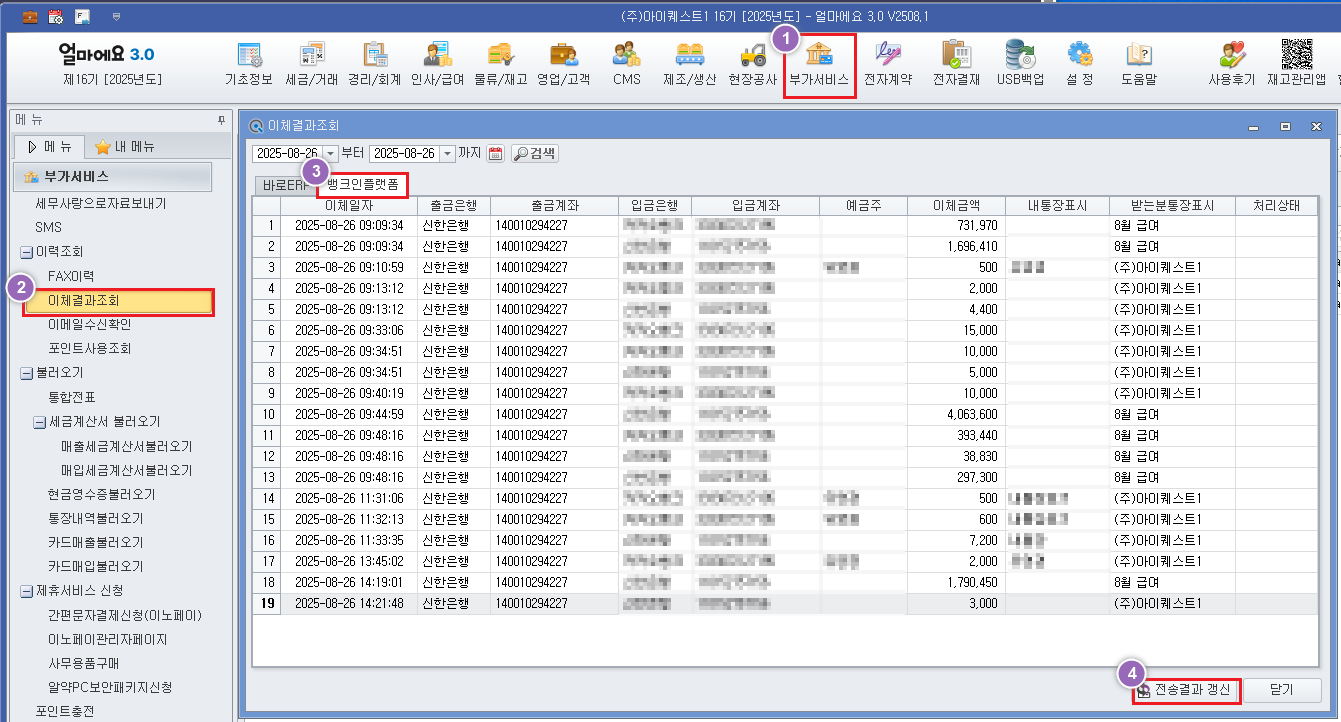Open the 설정 gear icon

[1080, 62]
